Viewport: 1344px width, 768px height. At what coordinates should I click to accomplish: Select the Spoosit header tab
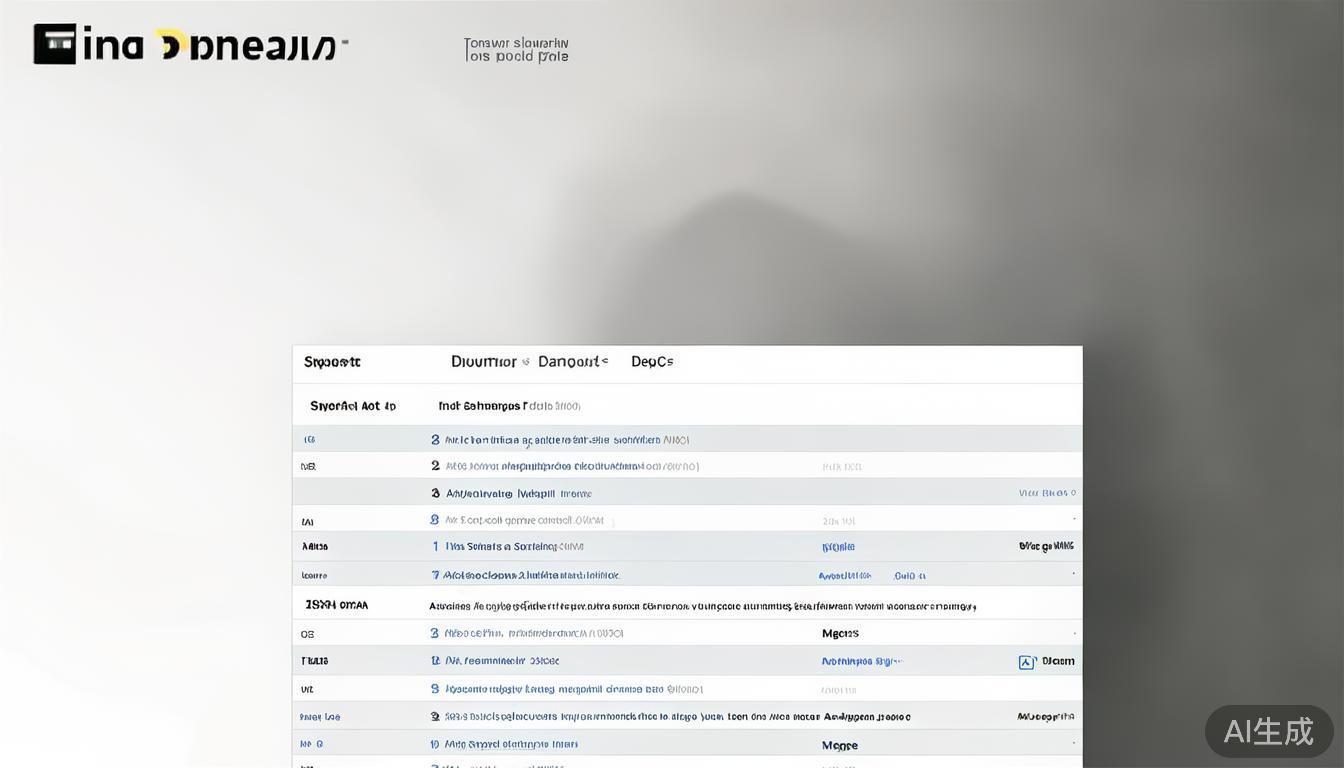tap(332, 362)
